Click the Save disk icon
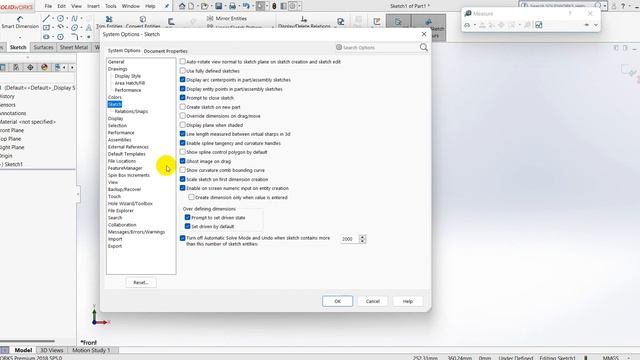The width and height of the screenshot is (640, 360). pyautogui.click(x=219, y=6)
